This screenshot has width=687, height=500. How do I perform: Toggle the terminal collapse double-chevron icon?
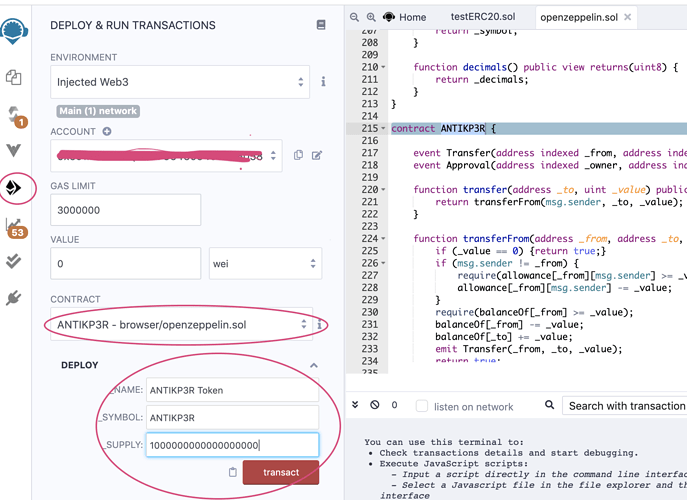click(x=355, y=404)
